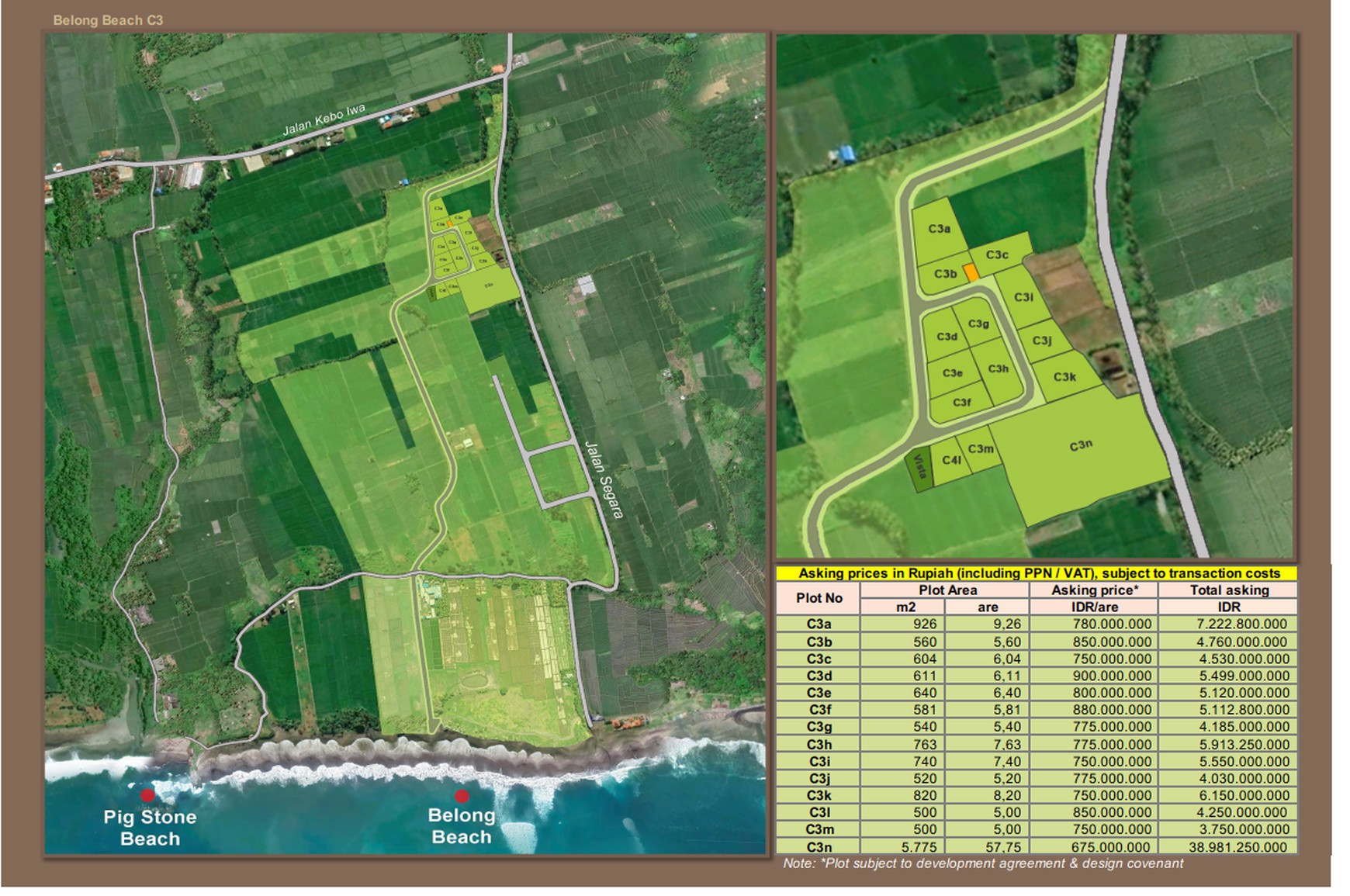The image size is (1350, 896).
Task: Click the development agreement note text
Action: tap(983, 863)
